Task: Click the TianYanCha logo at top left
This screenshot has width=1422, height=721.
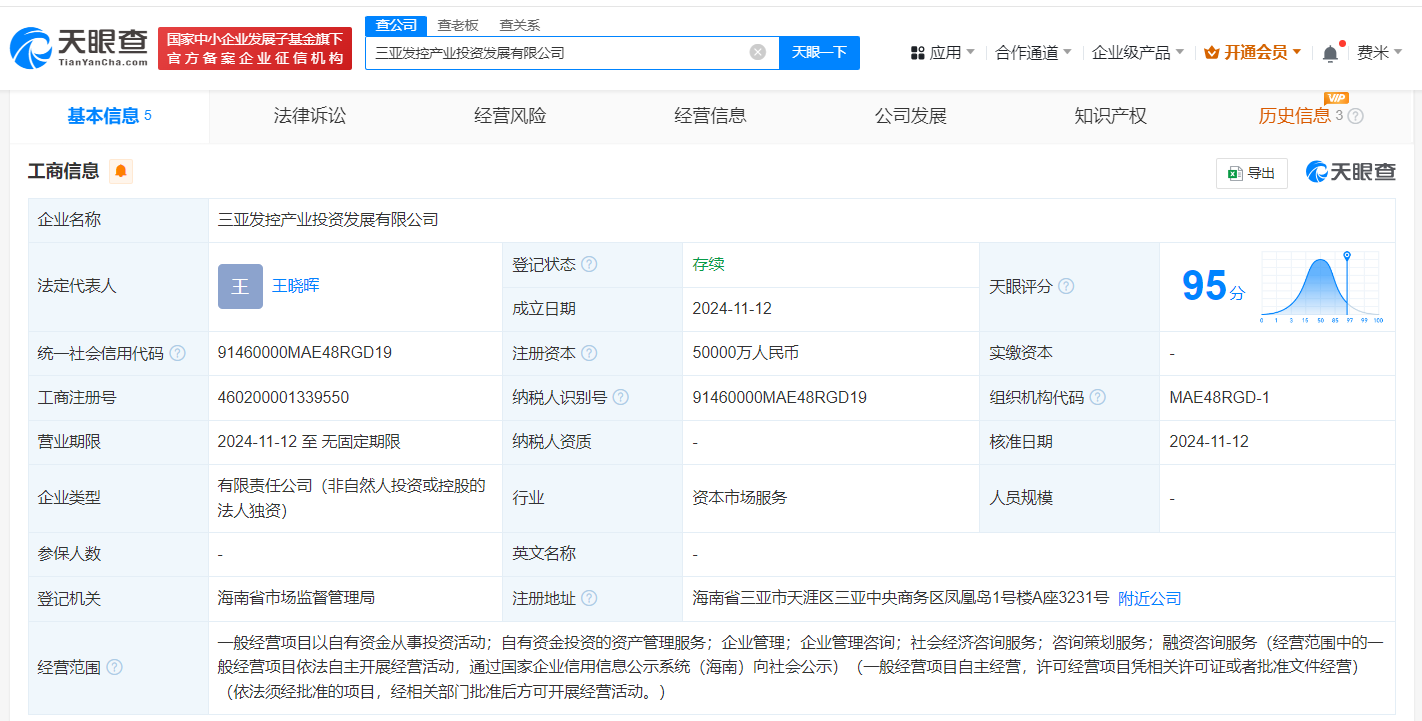Action: (78, 47)
